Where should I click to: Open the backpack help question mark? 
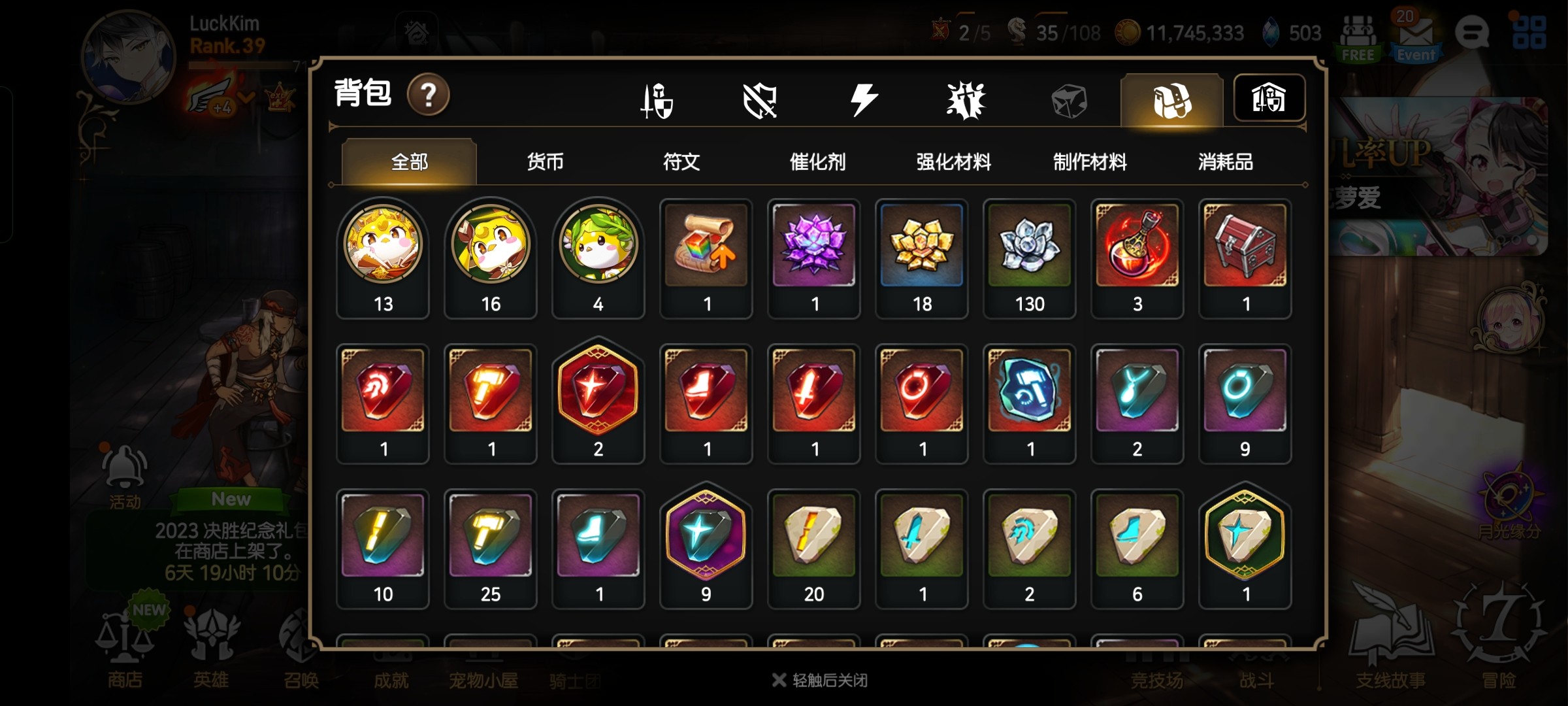[428, 95]
